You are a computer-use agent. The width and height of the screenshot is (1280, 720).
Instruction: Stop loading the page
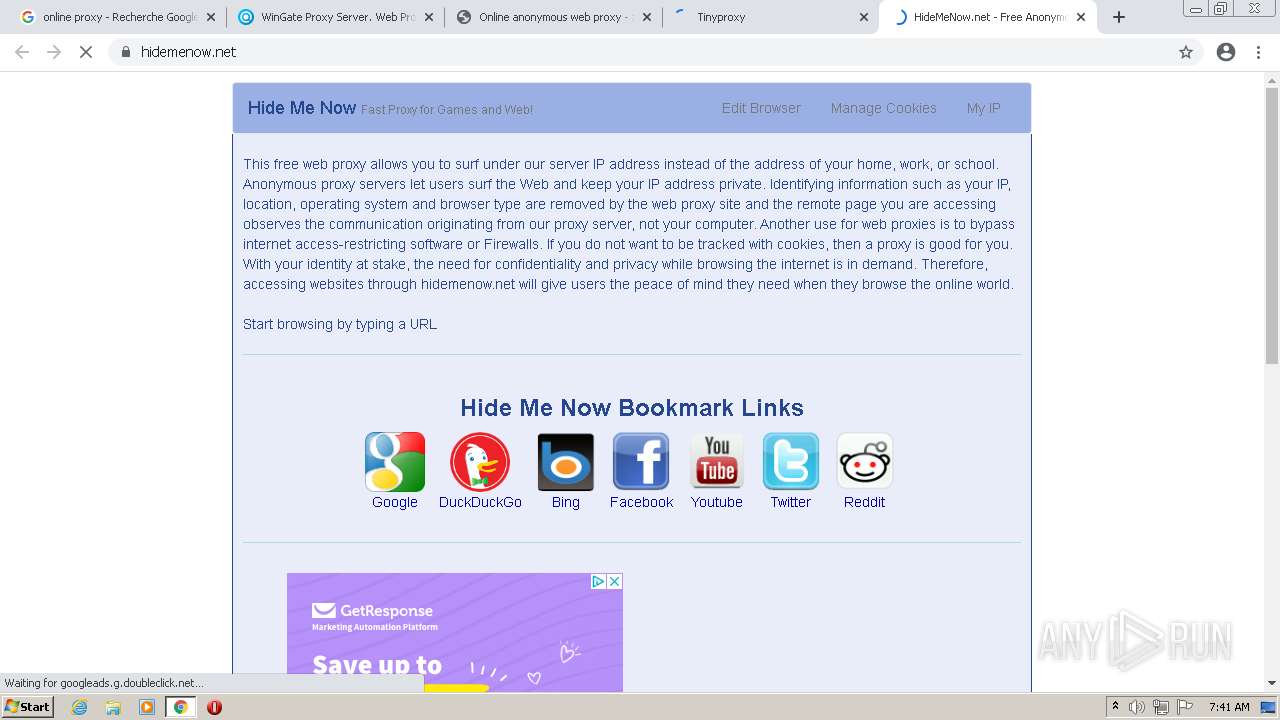click(x=86, y=52)
